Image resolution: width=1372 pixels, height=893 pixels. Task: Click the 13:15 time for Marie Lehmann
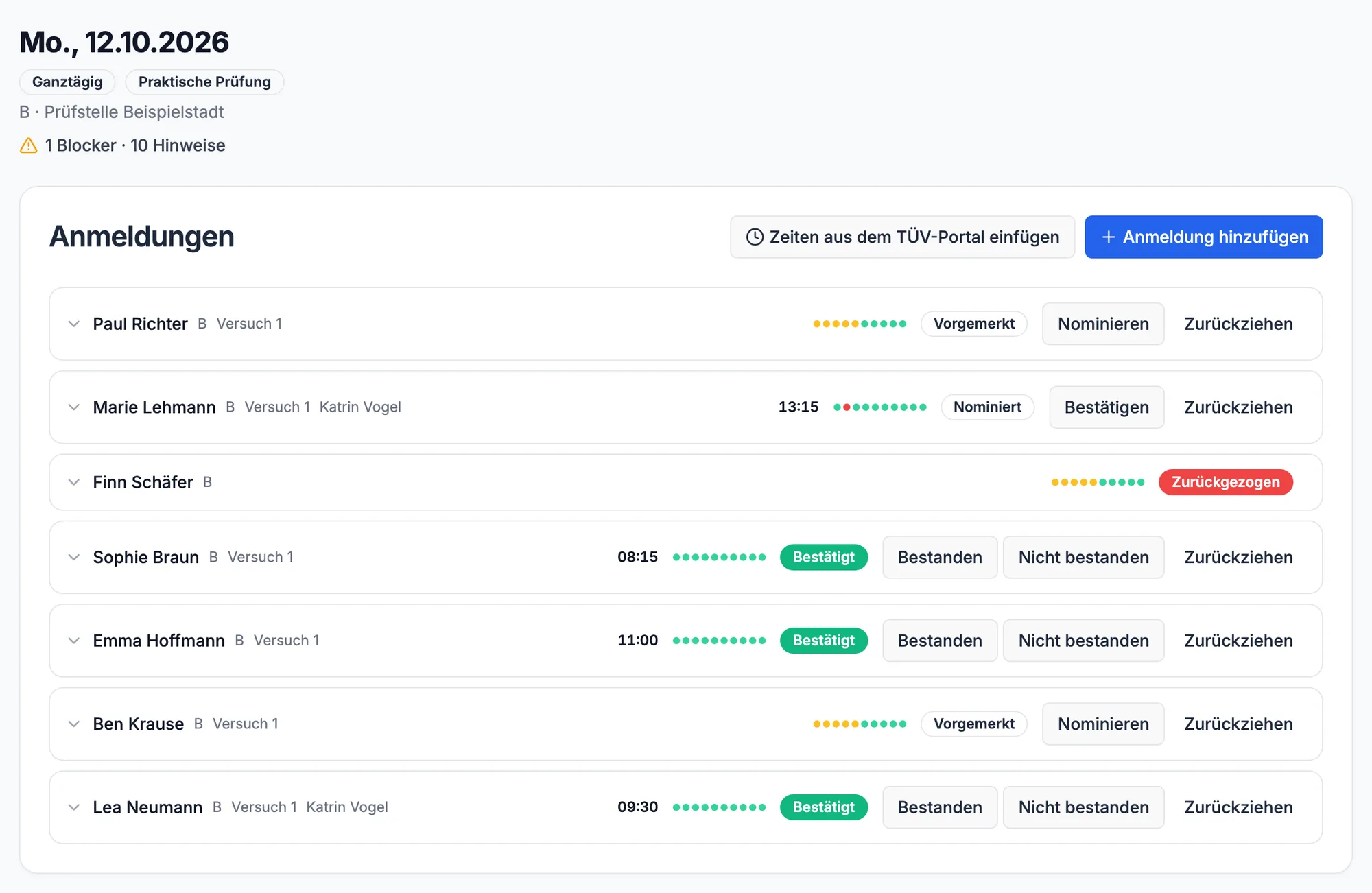(799, 407)
